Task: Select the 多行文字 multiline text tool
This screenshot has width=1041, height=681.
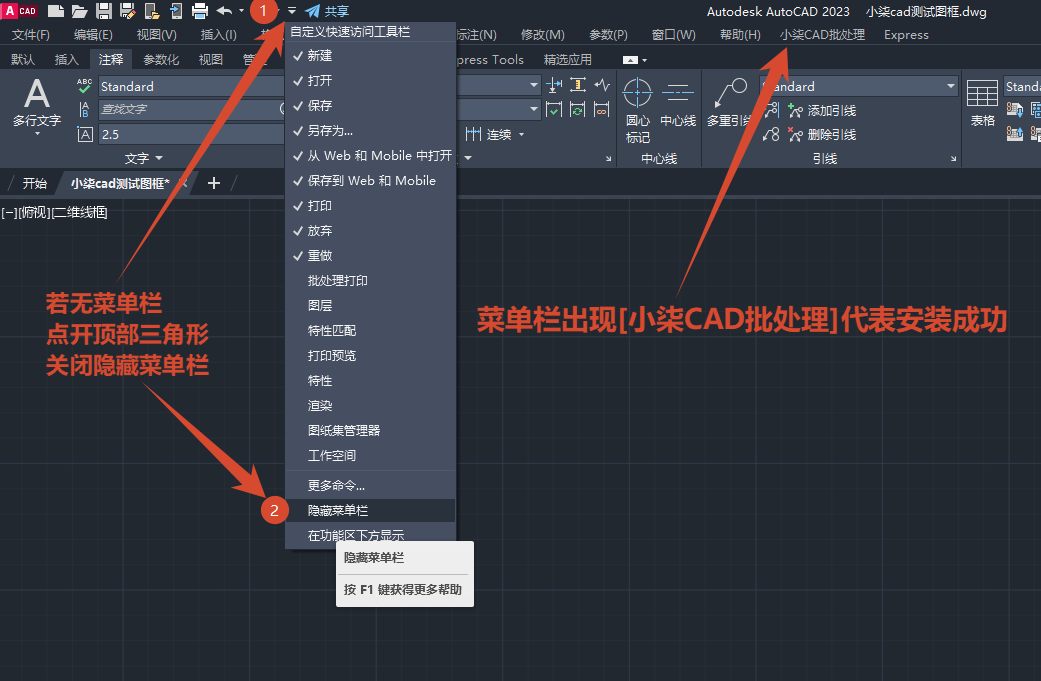Action: click(x=37, y=103)
